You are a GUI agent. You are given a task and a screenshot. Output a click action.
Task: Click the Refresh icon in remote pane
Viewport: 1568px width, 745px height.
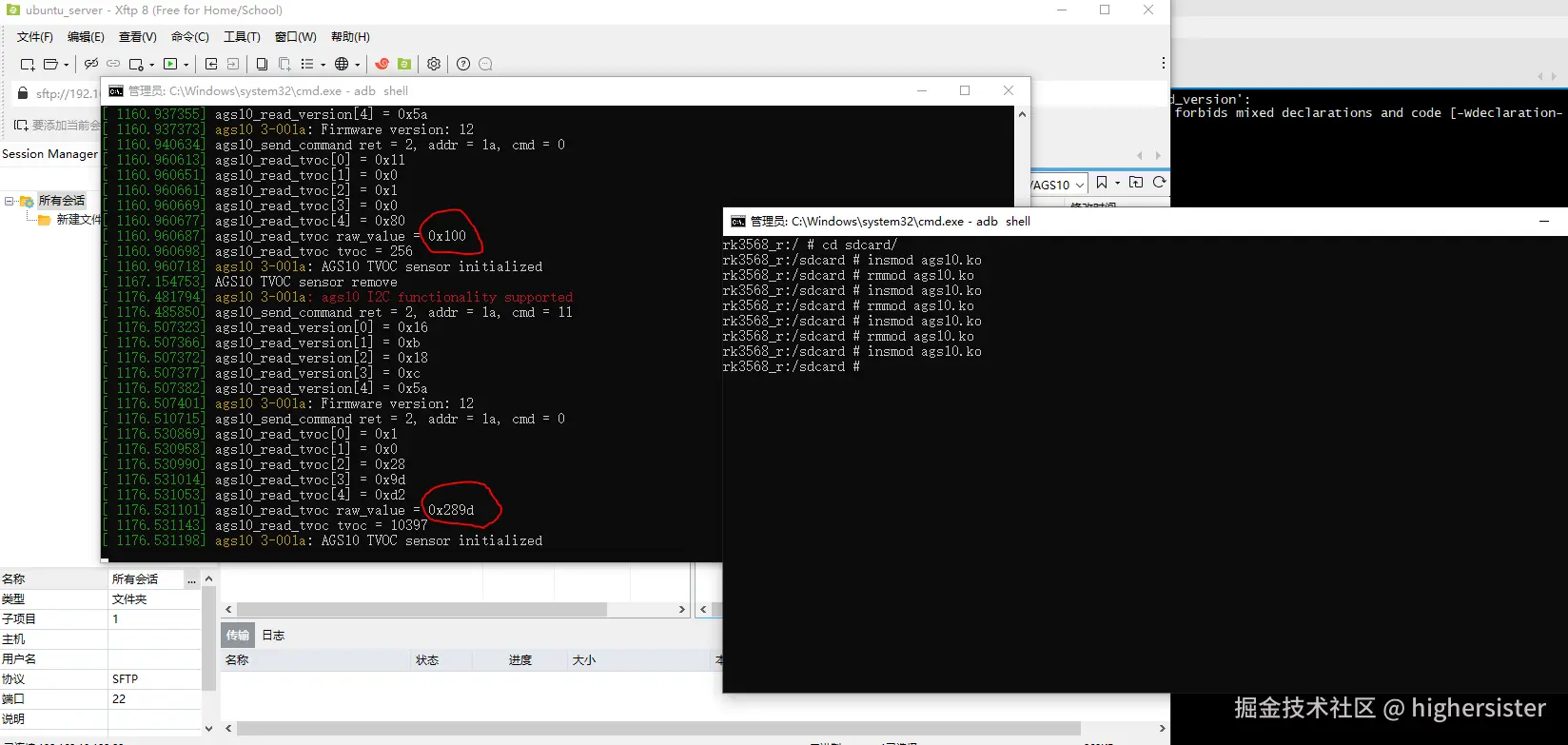(x=1159, y=183)
